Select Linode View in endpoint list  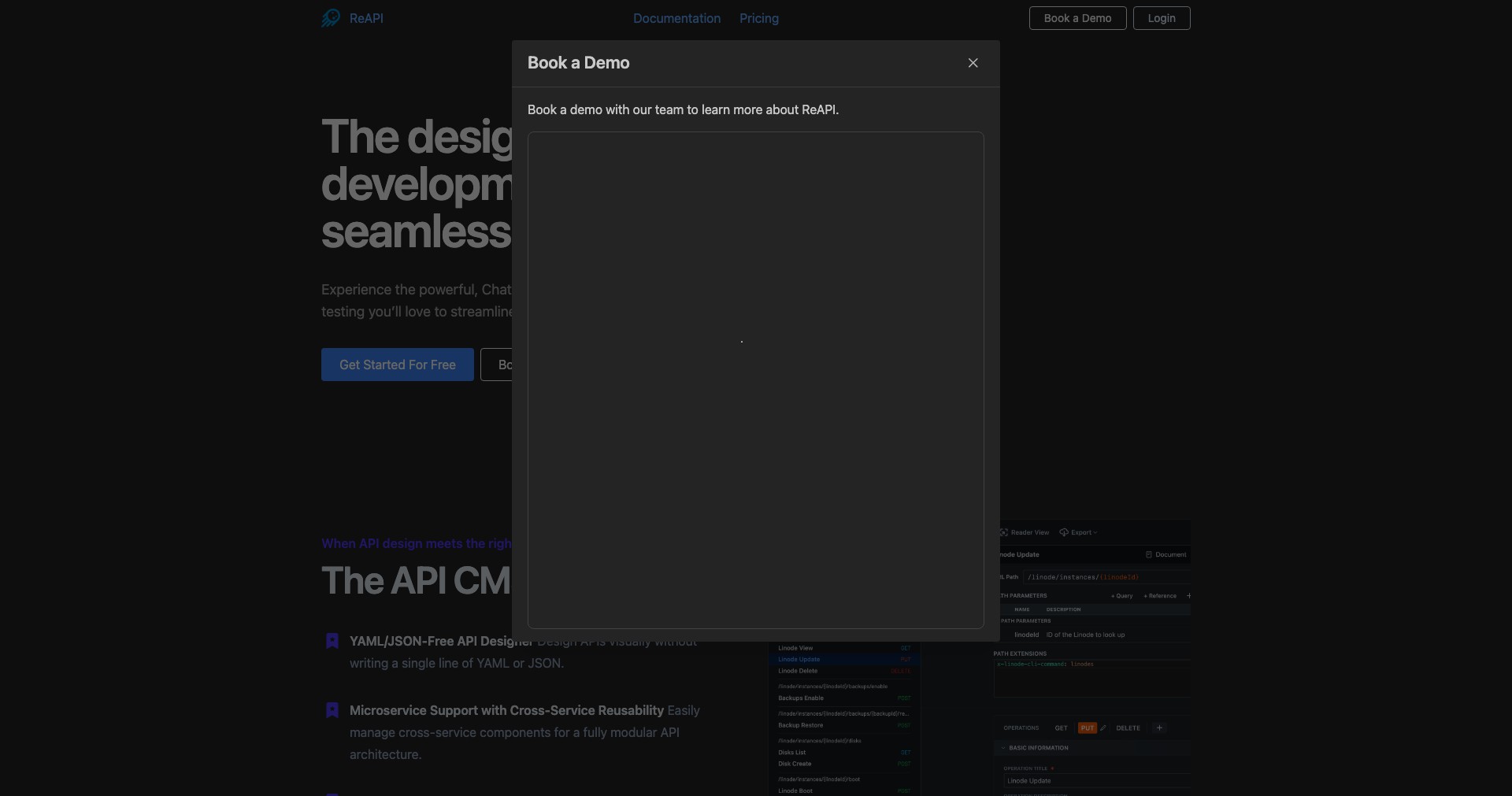click(844, 648)
